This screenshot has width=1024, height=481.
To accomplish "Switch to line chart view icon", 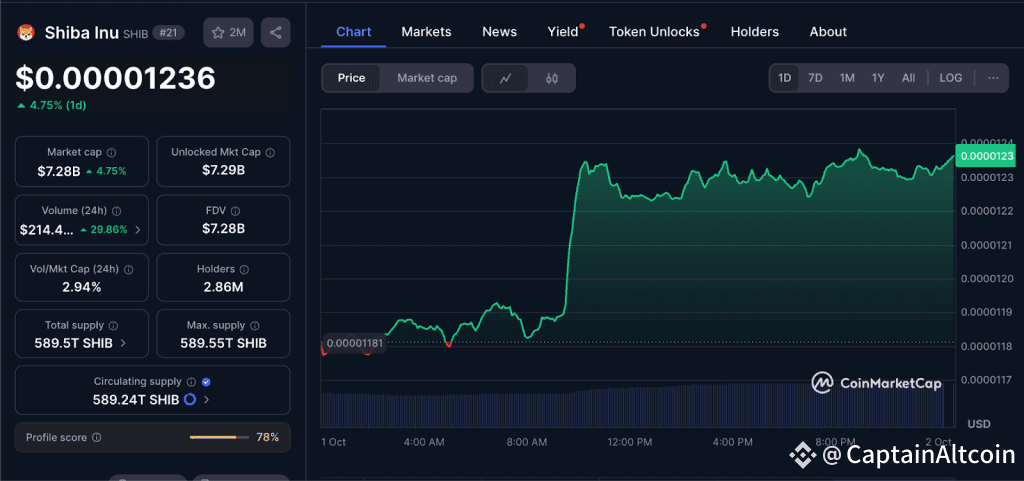I will click(506, 78).
